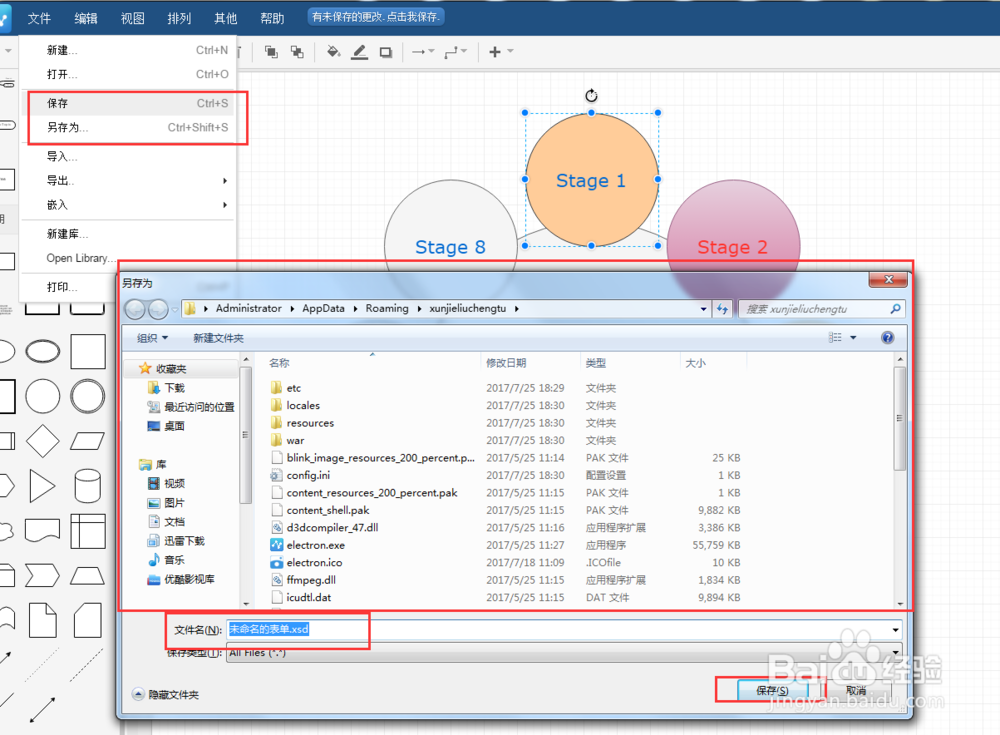1000x735 pixels.
Task: Select 桌面 in the favorites sidebar
Action: pyautogui.click(x=166, y=426)
